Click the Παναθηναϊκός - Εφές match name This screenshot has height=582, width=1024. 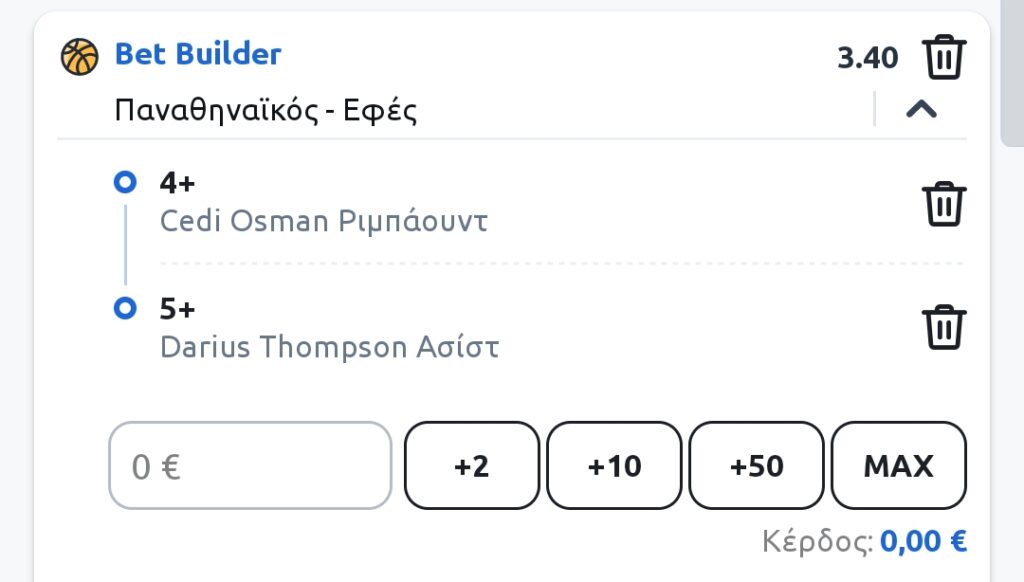coord(266,110)
